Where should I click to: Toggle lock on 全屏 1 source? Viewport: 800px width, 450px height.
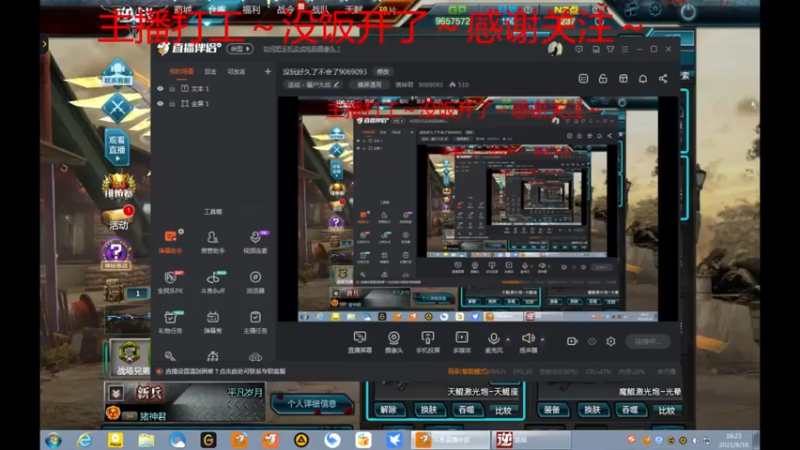(172, 104)
